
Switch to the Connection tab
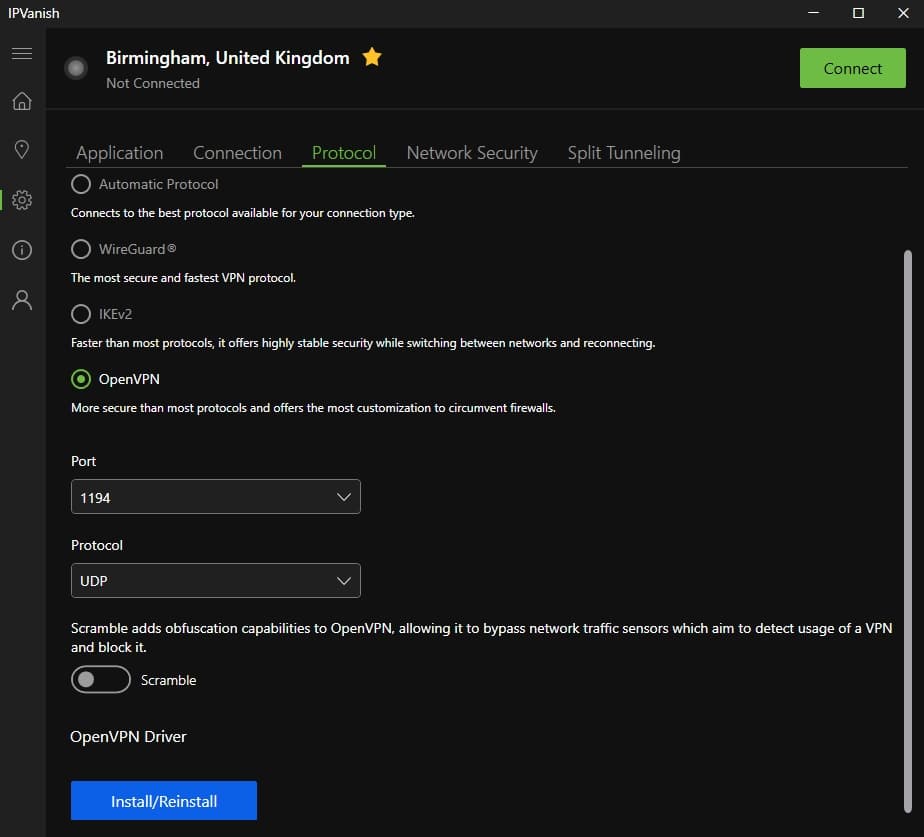[237, 153]
